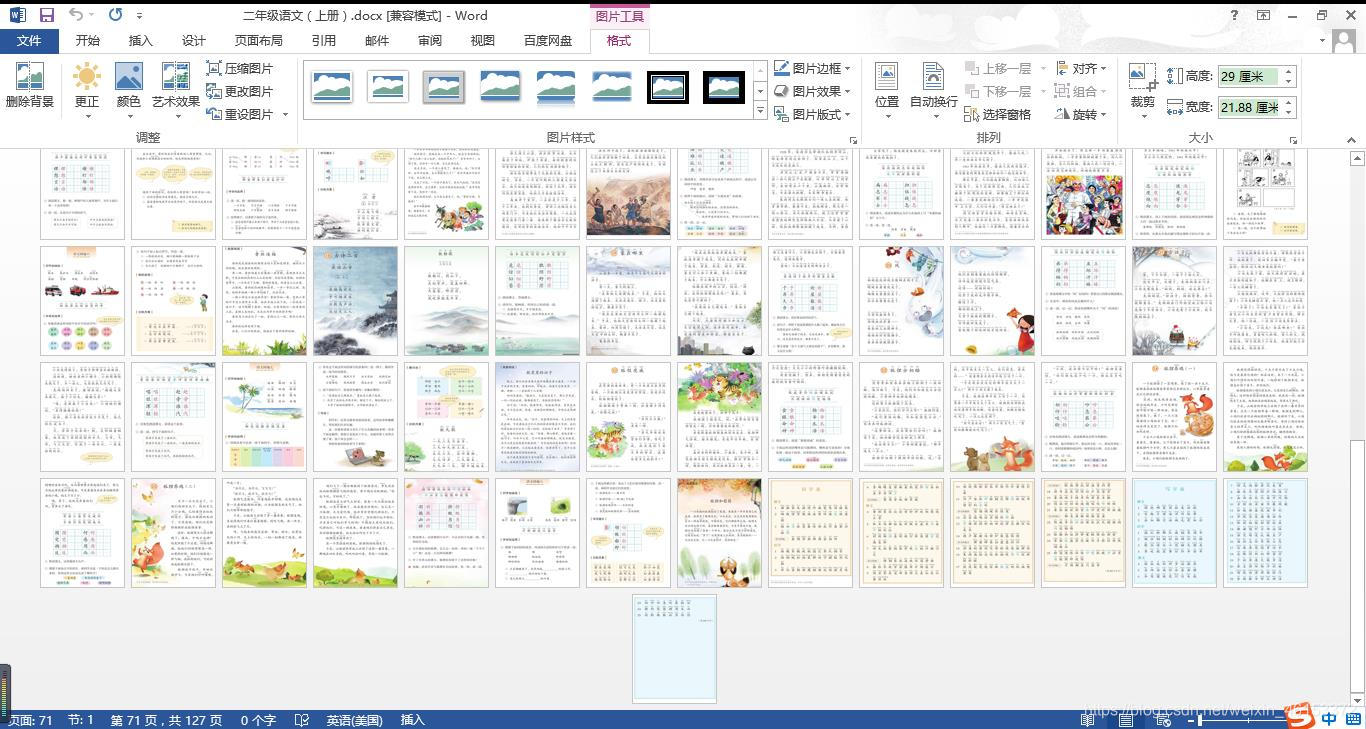Click the word count '0 个字'
This screenshot has height=729, width=1366.
pos(258,720)
